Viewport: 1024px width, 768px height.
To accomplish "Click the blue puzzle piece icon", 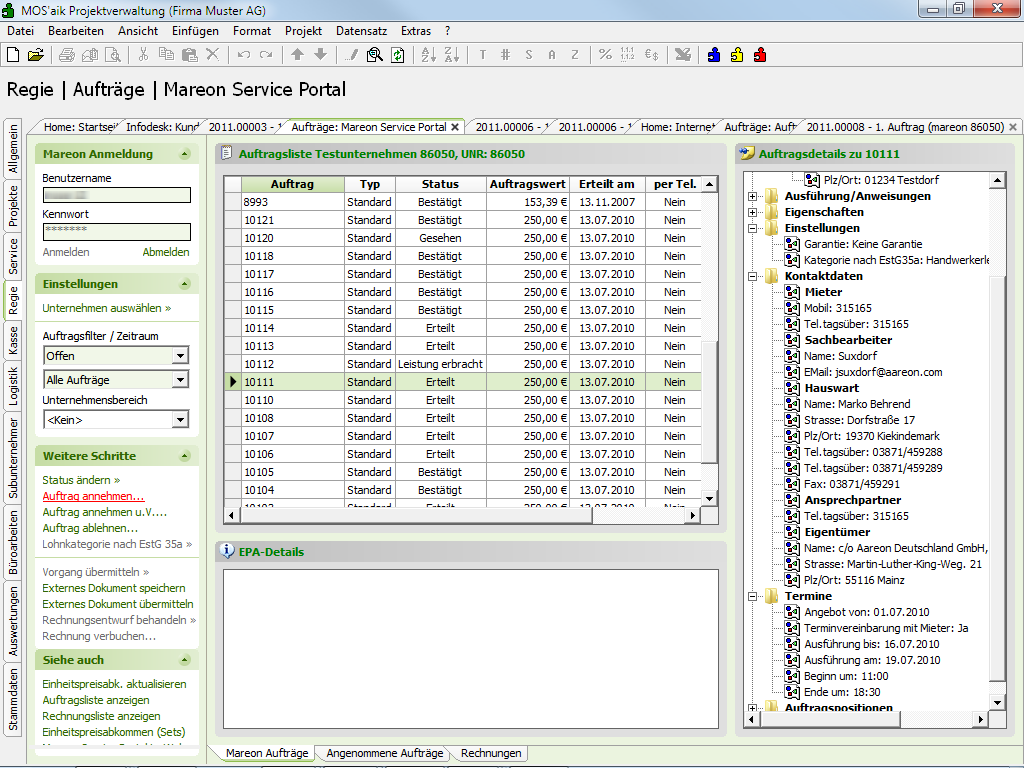I will coord(714,55).
